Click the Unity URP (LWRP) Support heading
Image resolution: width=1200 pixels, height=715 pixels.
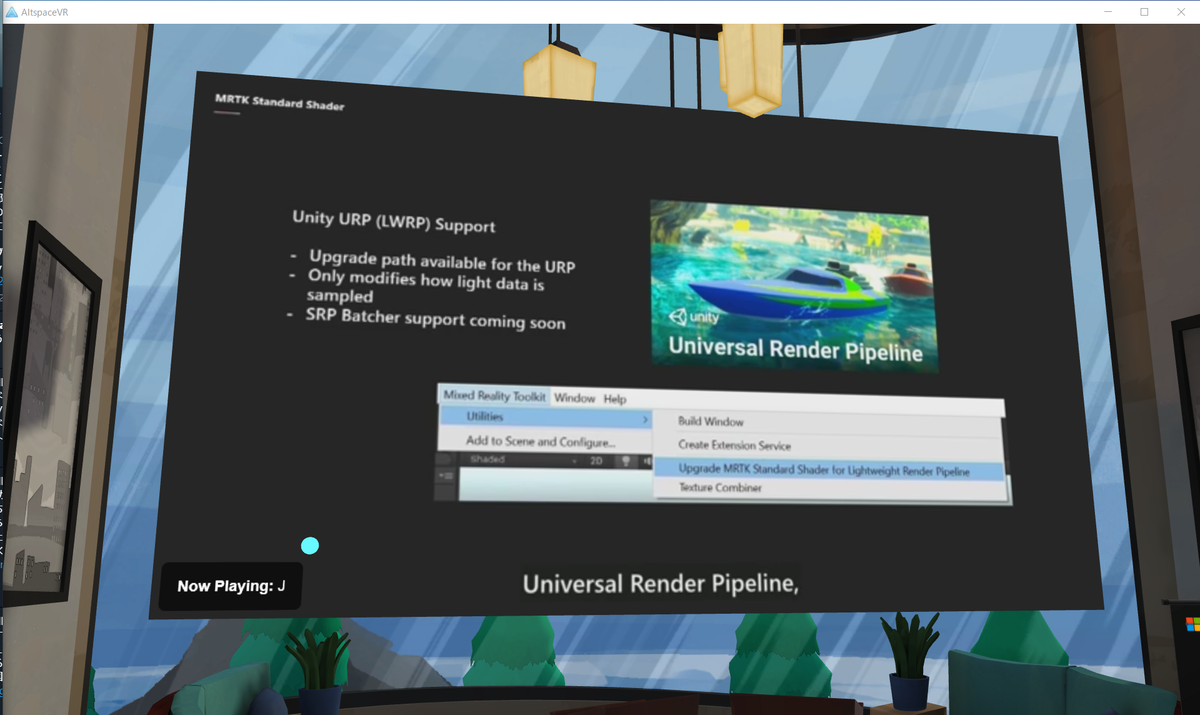click(394, 221)
